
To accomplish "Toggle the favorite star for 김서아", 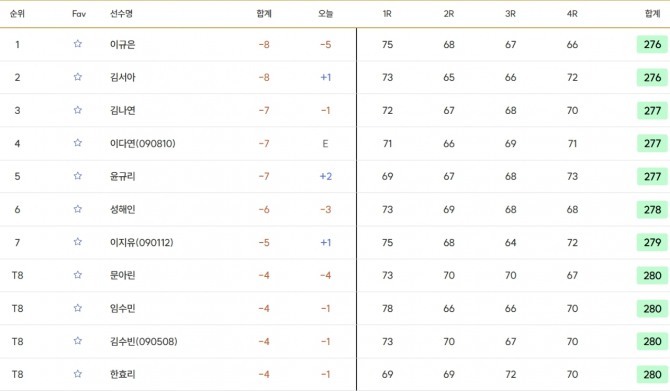I will (77, 77).
